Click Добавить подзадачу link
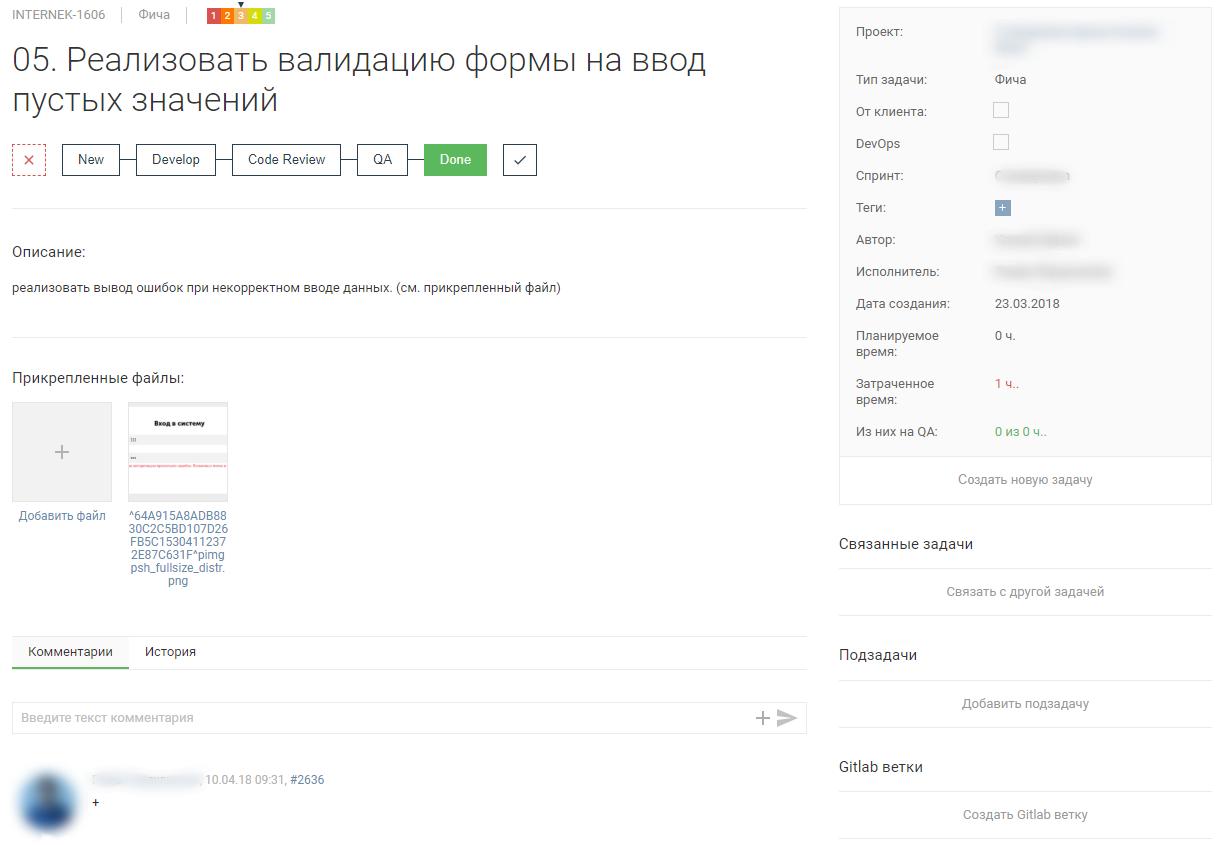 (1024, 703)
